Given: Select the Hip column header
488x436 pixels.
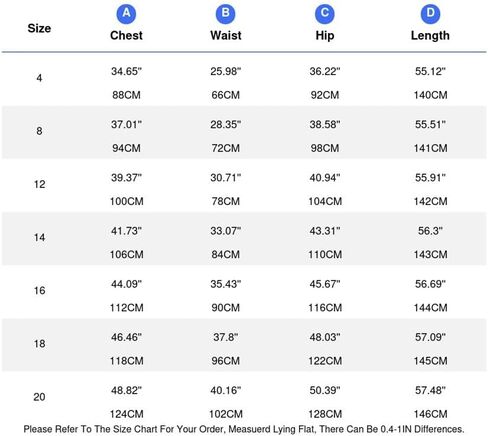Looking at the screenshot, I should (325, 36).
